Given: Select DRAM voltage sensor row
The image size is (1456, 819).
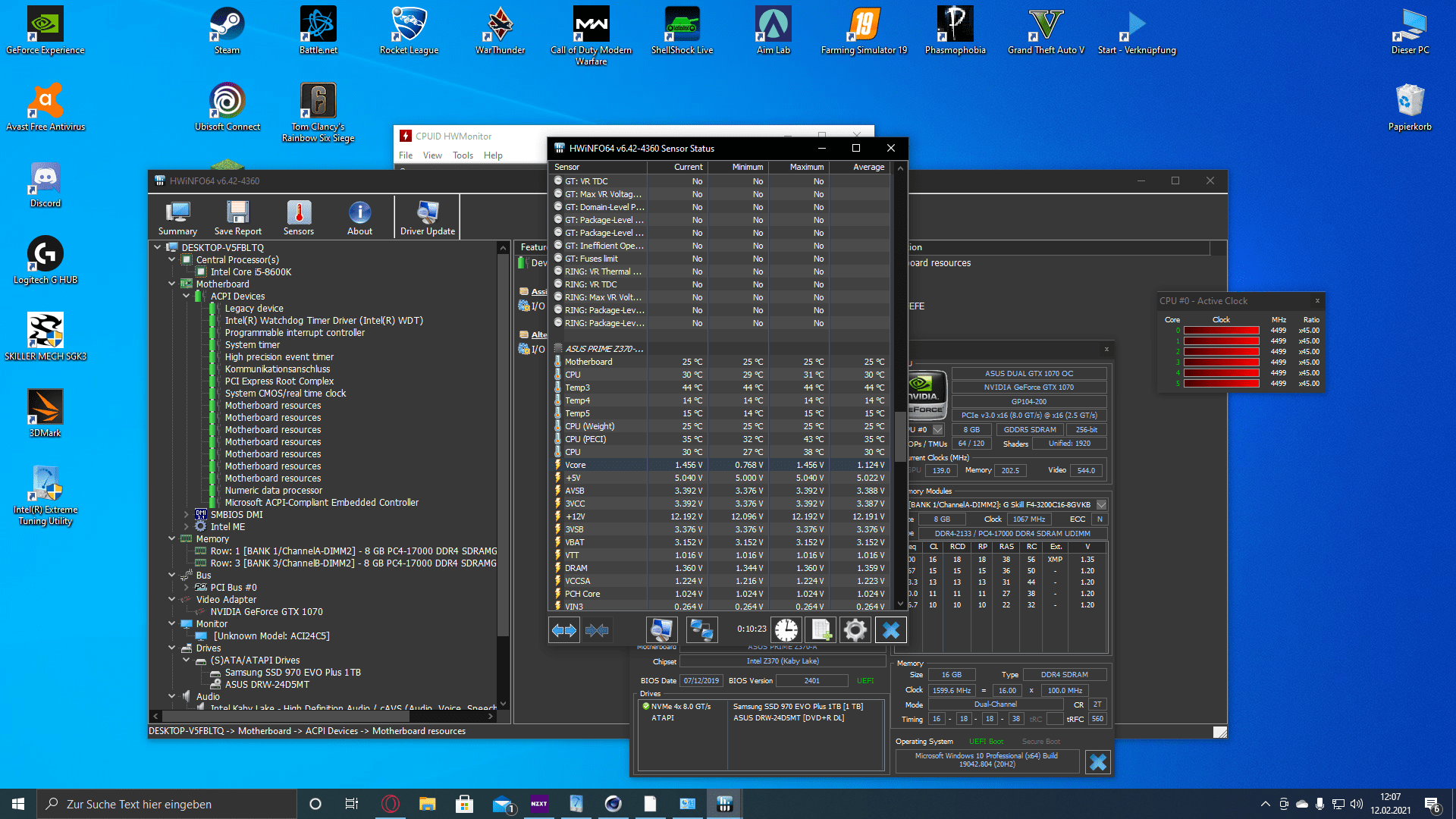Looking at the screenshot, I should [720, 568].
